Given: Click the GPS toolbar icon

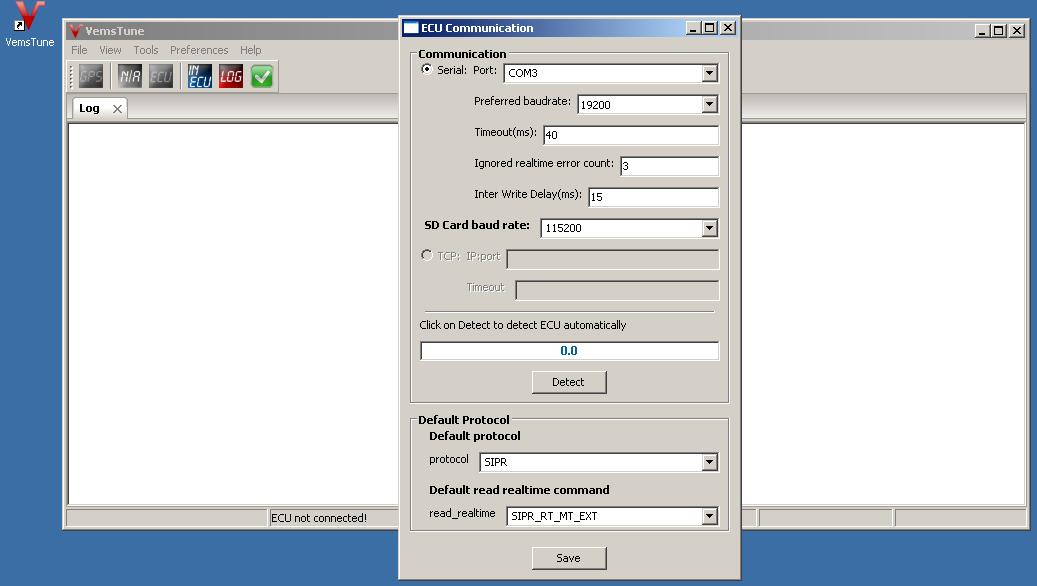Looking at the screenshot, I should point(91,77).
